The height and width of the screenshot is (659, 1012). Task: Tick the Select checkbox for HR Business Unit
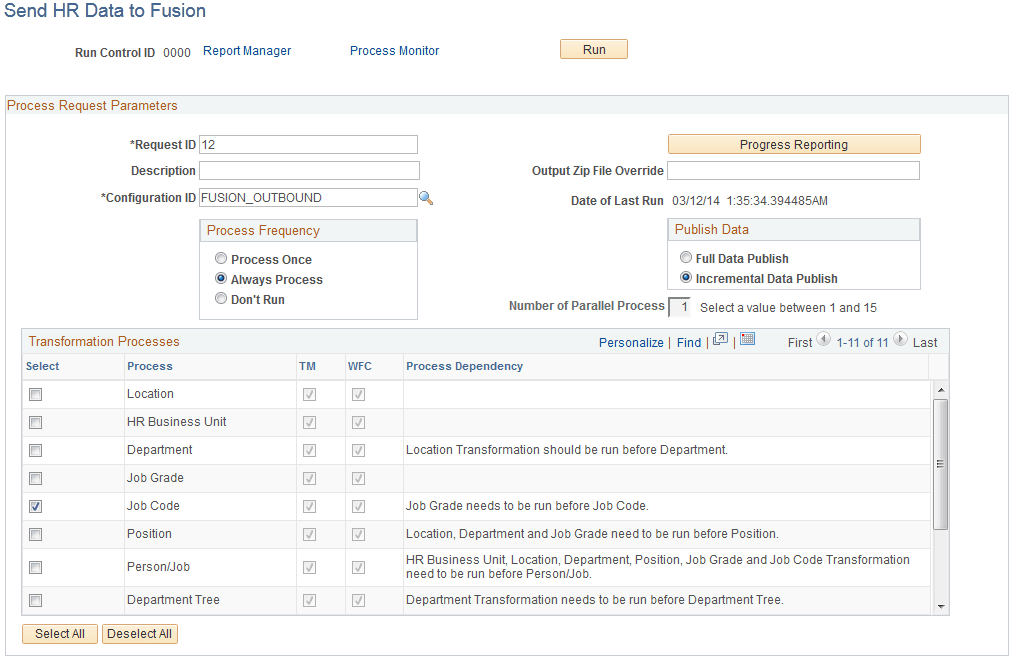point(35,423)
